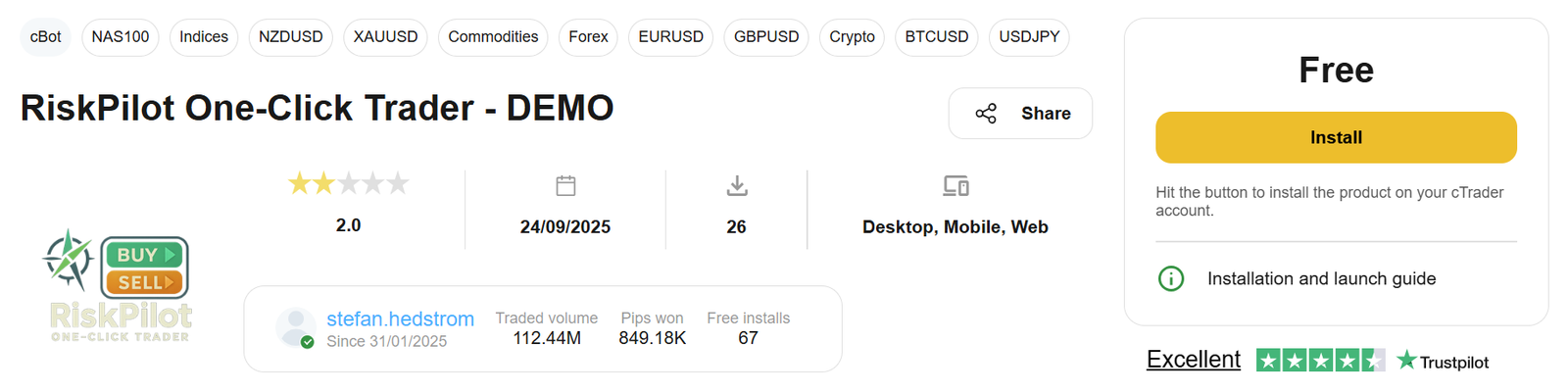1568x392 pixels.
Task: Open Installation and launch guide link
Action: (x=1321, y=279)
